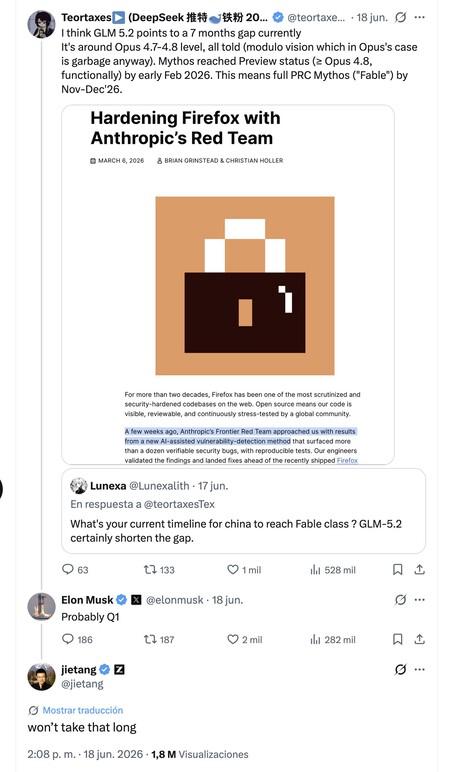Open Elon Musk profile avatar

click(x=41, y=607)
